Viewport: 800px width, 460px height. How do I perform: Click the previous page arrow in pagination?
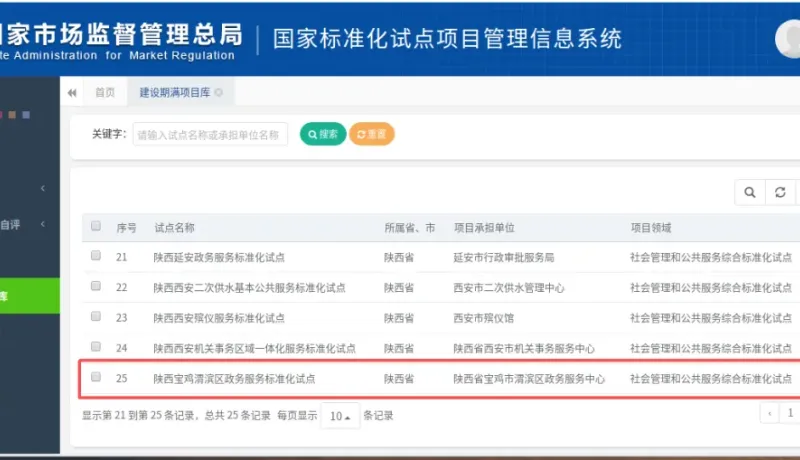point(769,413)
